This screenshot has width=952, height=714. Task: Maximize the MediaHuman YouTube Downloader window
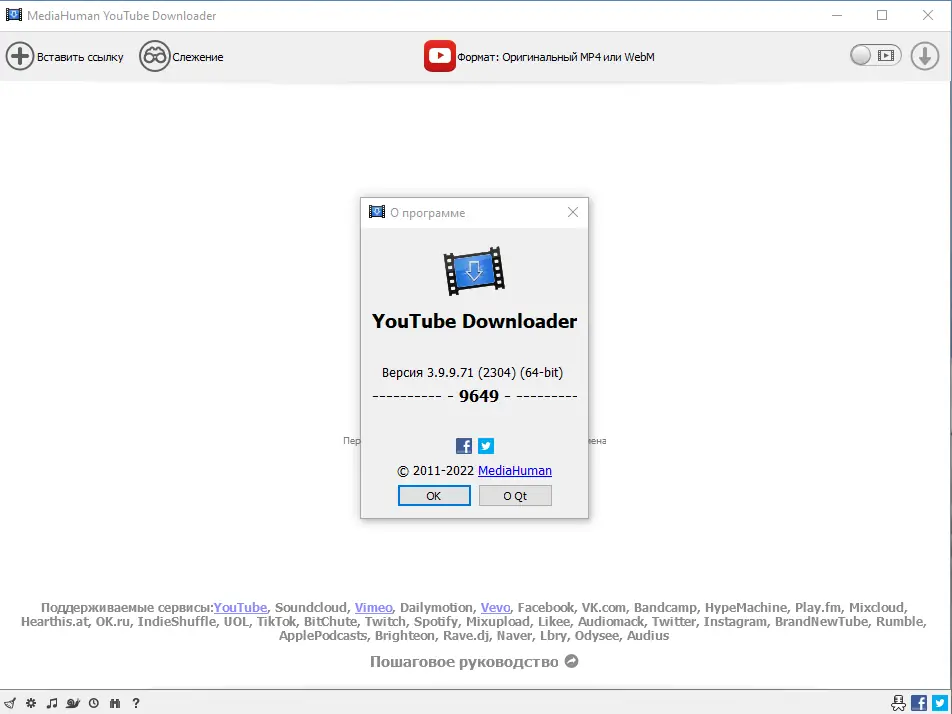[882, 15]
